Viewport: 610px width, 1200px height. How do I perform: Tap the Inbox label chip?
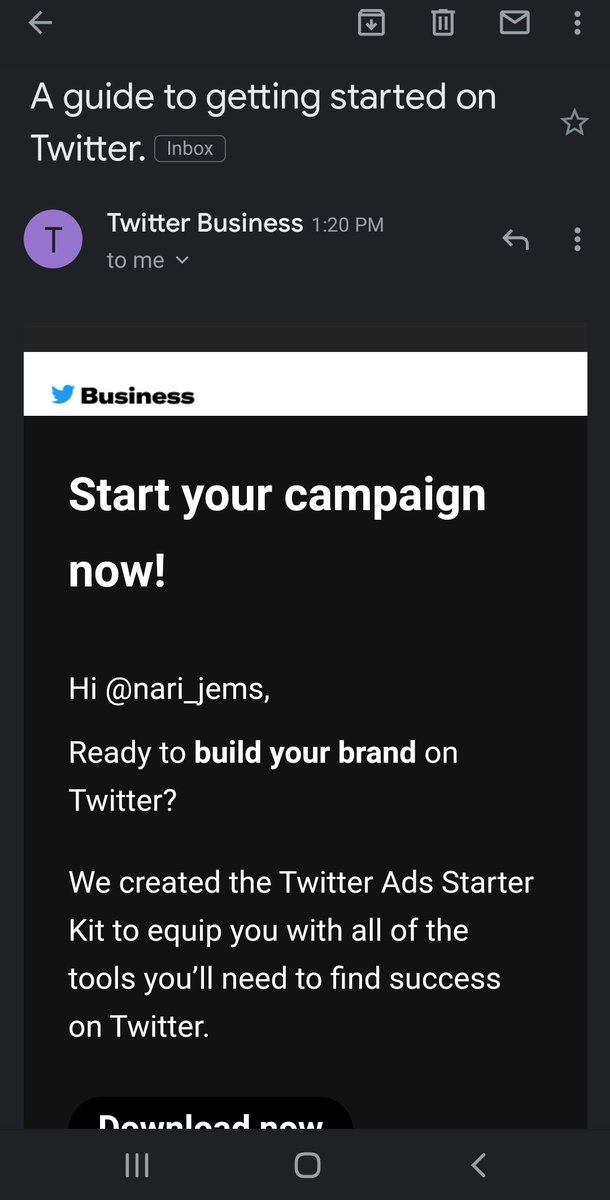pyautogui.click(x=190, y=149)
